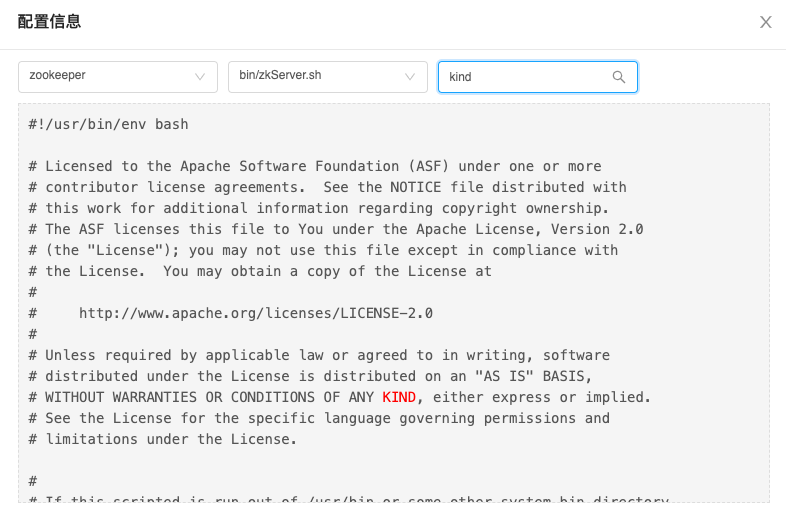Close the 配置信息 dialog
The height and width of the screenshot is (515, 786).
pos(765,22)
